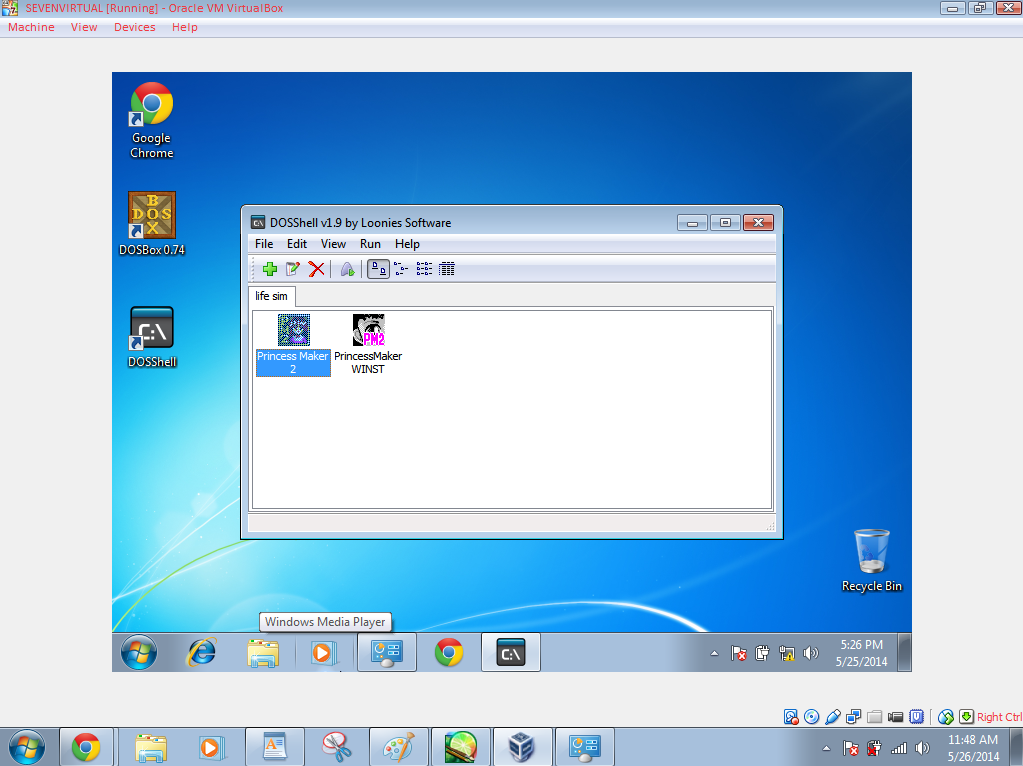Click the guest Show desktop button

click(904, 652)
